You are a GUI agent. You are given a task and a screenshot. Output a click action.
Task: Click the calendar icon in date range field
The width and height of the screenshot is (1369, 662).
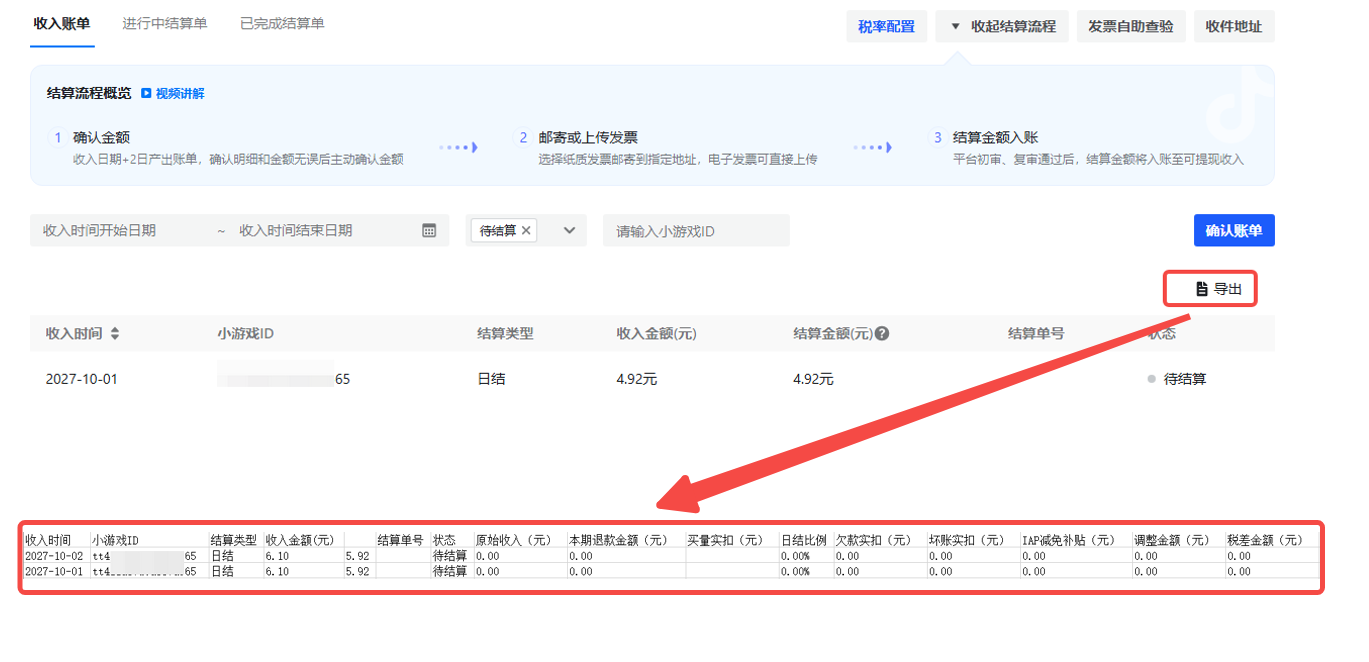429,231
